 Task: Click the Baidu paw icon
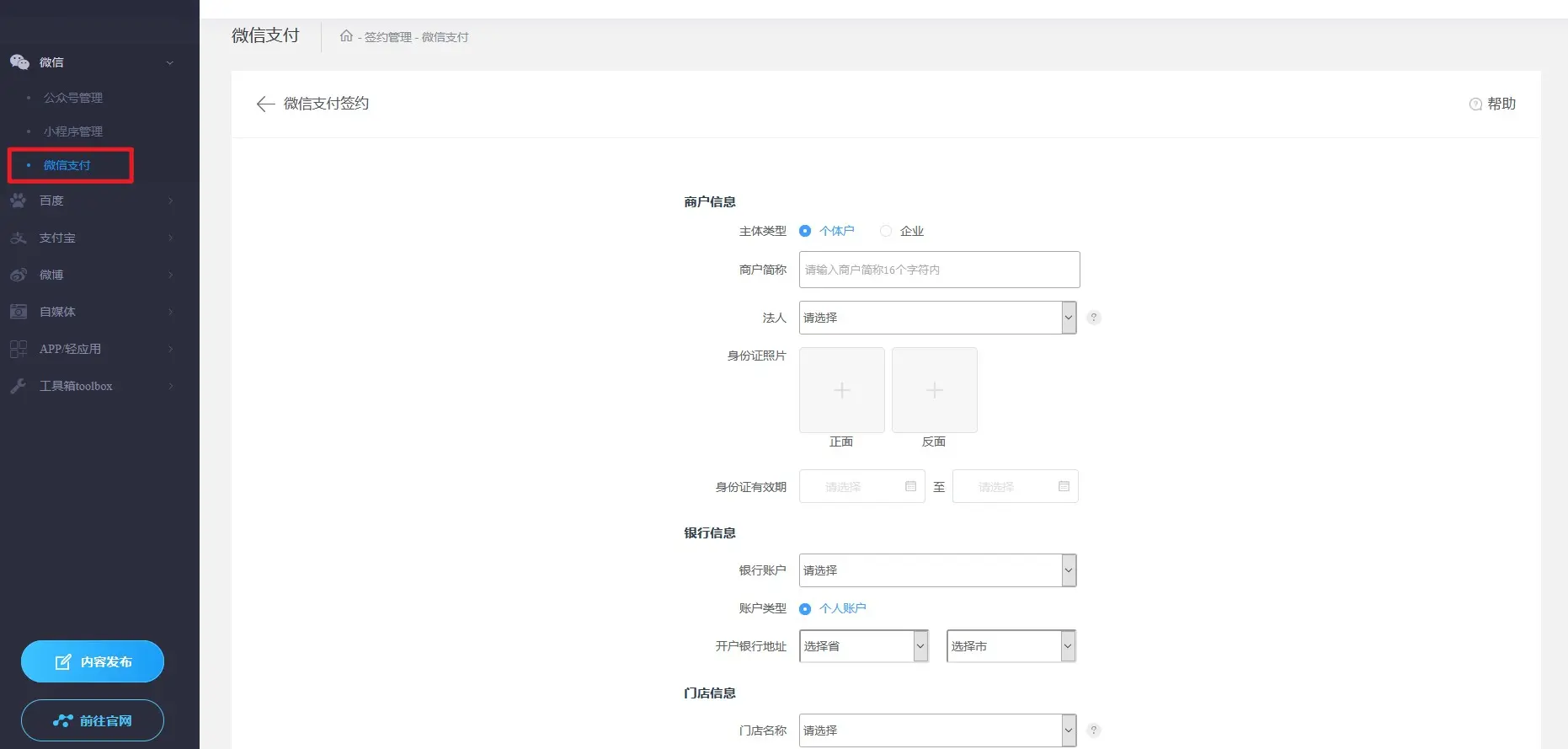tap(19, 201)
